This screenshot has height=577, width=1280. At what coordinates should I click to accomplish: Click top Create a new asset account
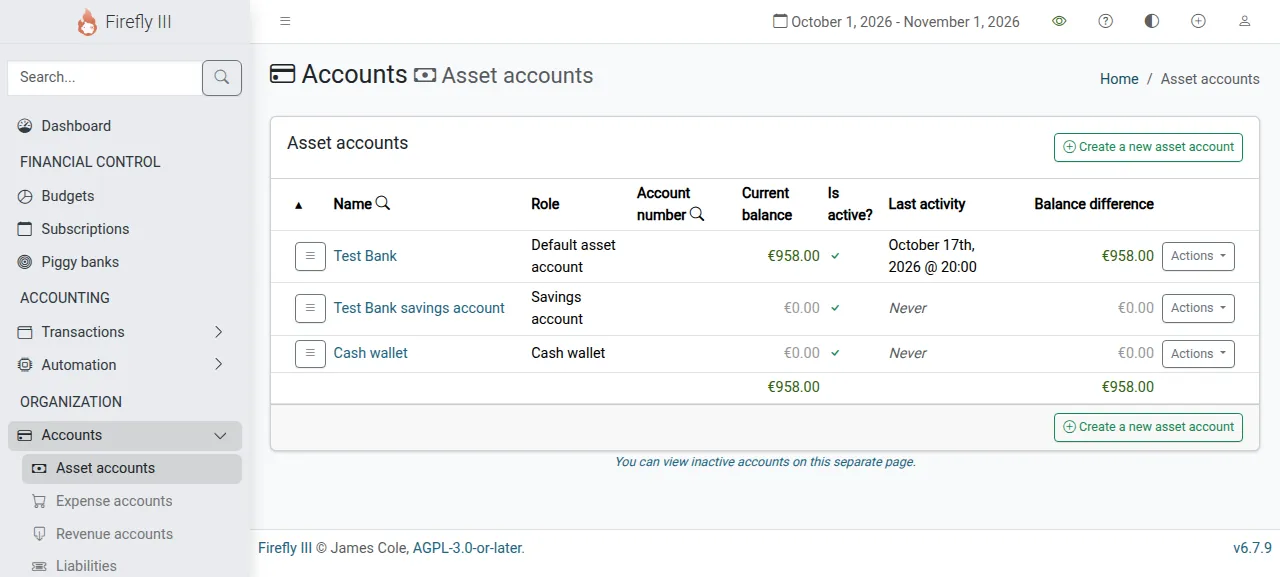point(1148,147)
